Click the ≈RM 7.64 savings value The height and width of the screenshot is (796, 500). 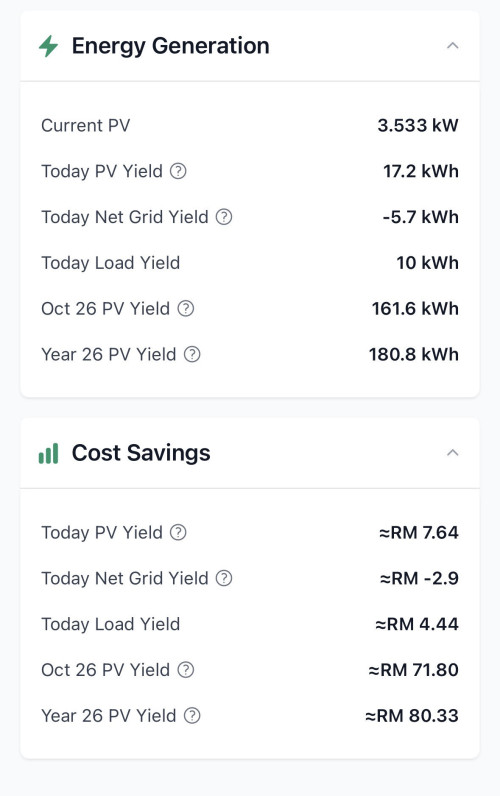419,532
